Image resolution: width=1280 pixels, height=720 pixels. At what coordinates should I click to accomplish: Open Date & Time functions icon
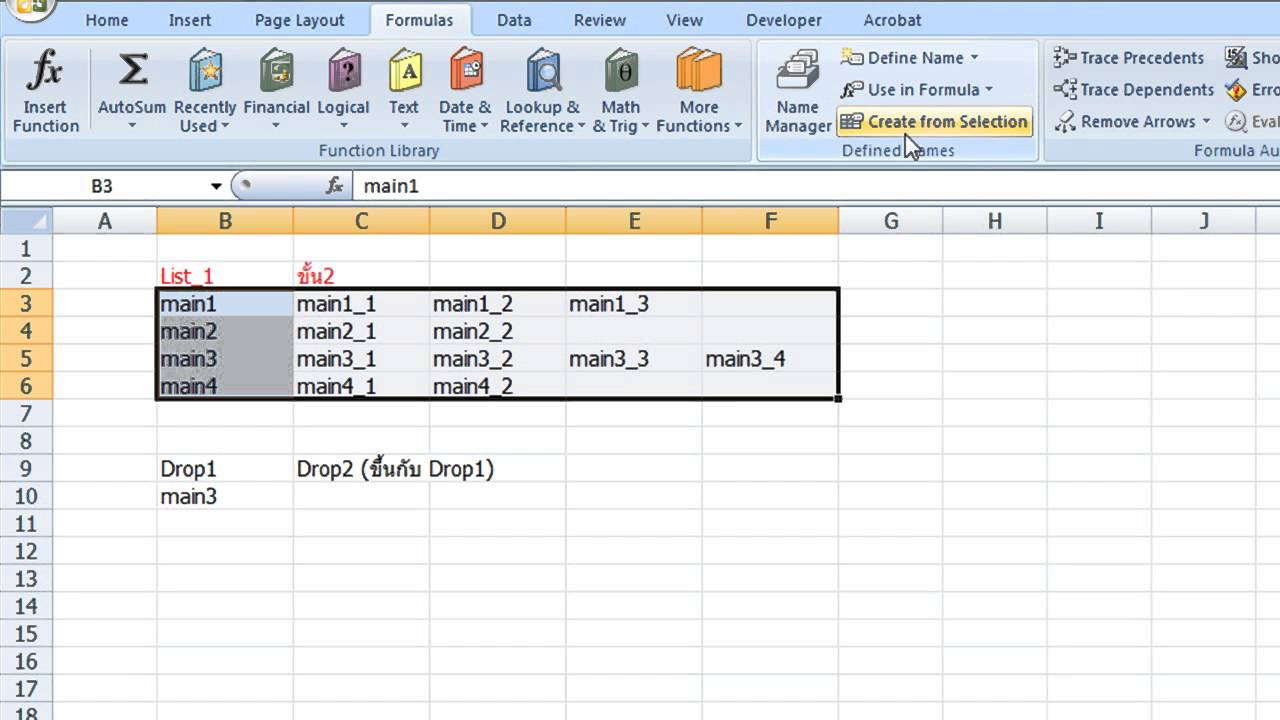(x=465, y=72)
